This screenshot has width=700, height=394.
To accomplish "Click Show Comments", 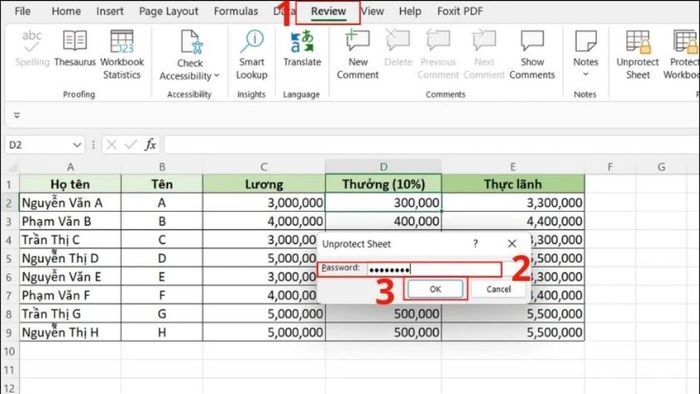I will [532, 54].
